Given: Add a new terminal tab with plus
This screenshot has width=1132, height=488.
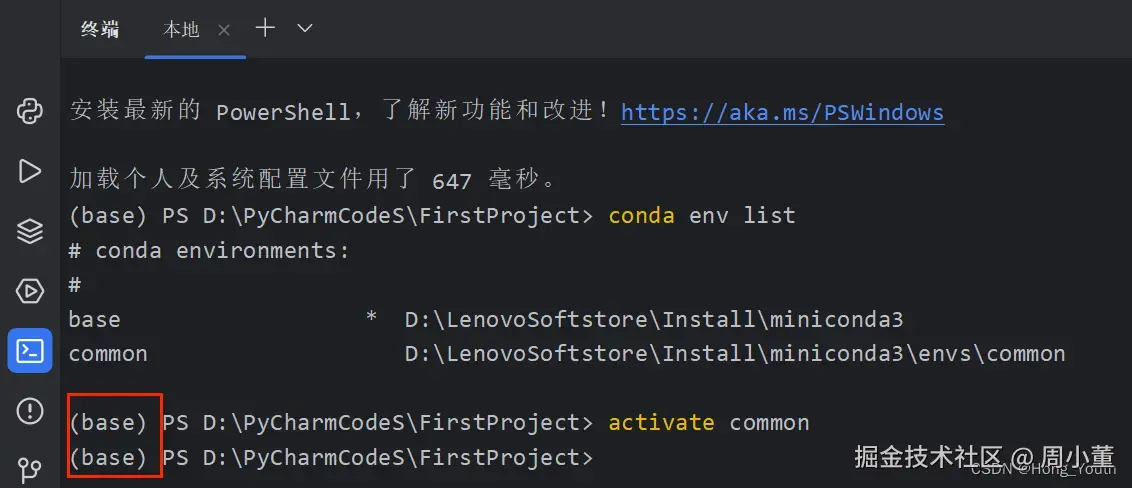Looking at the screenshot, I should pos(265,28).
